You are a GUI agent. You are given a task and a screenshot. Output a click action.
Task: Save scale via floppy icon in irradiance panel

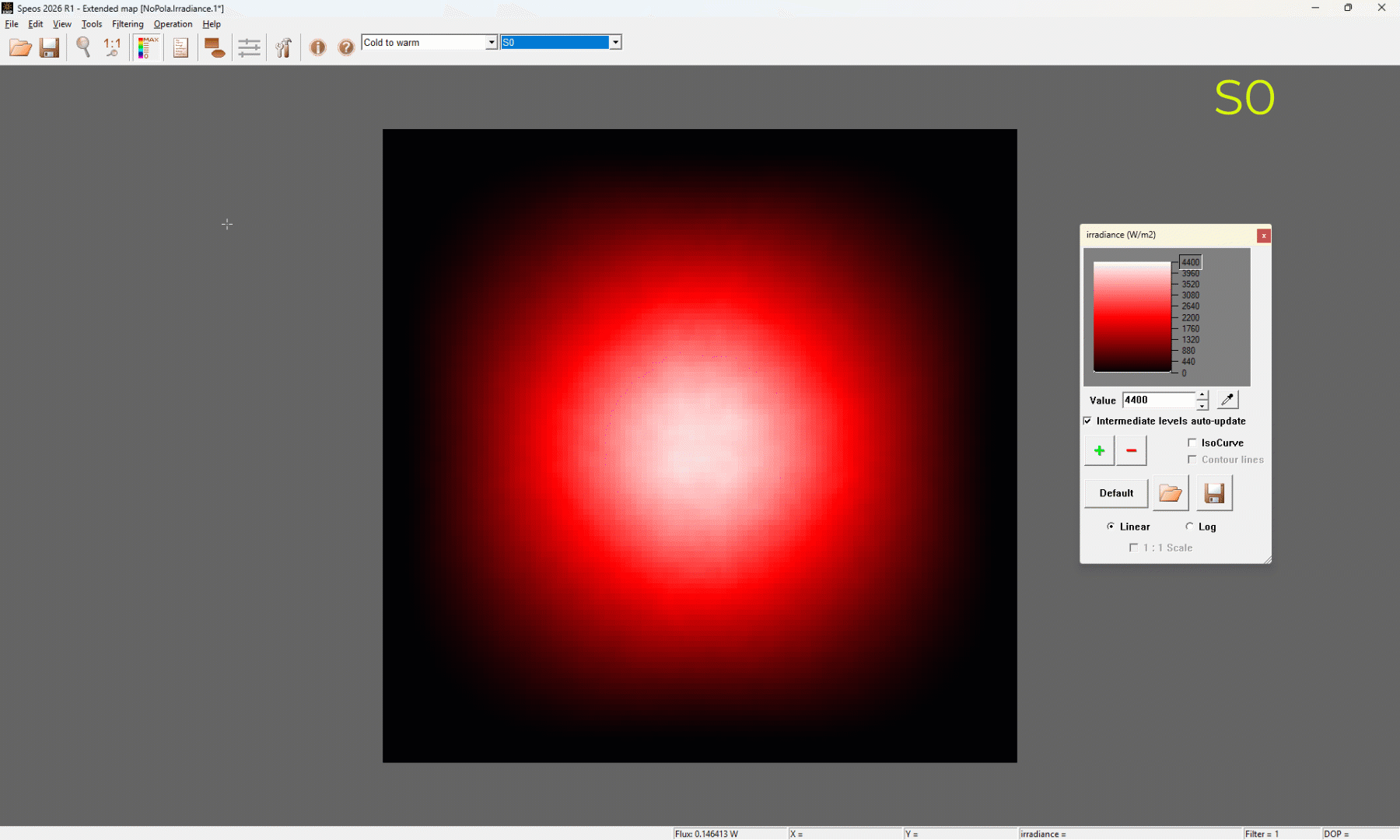[1214, 493]
